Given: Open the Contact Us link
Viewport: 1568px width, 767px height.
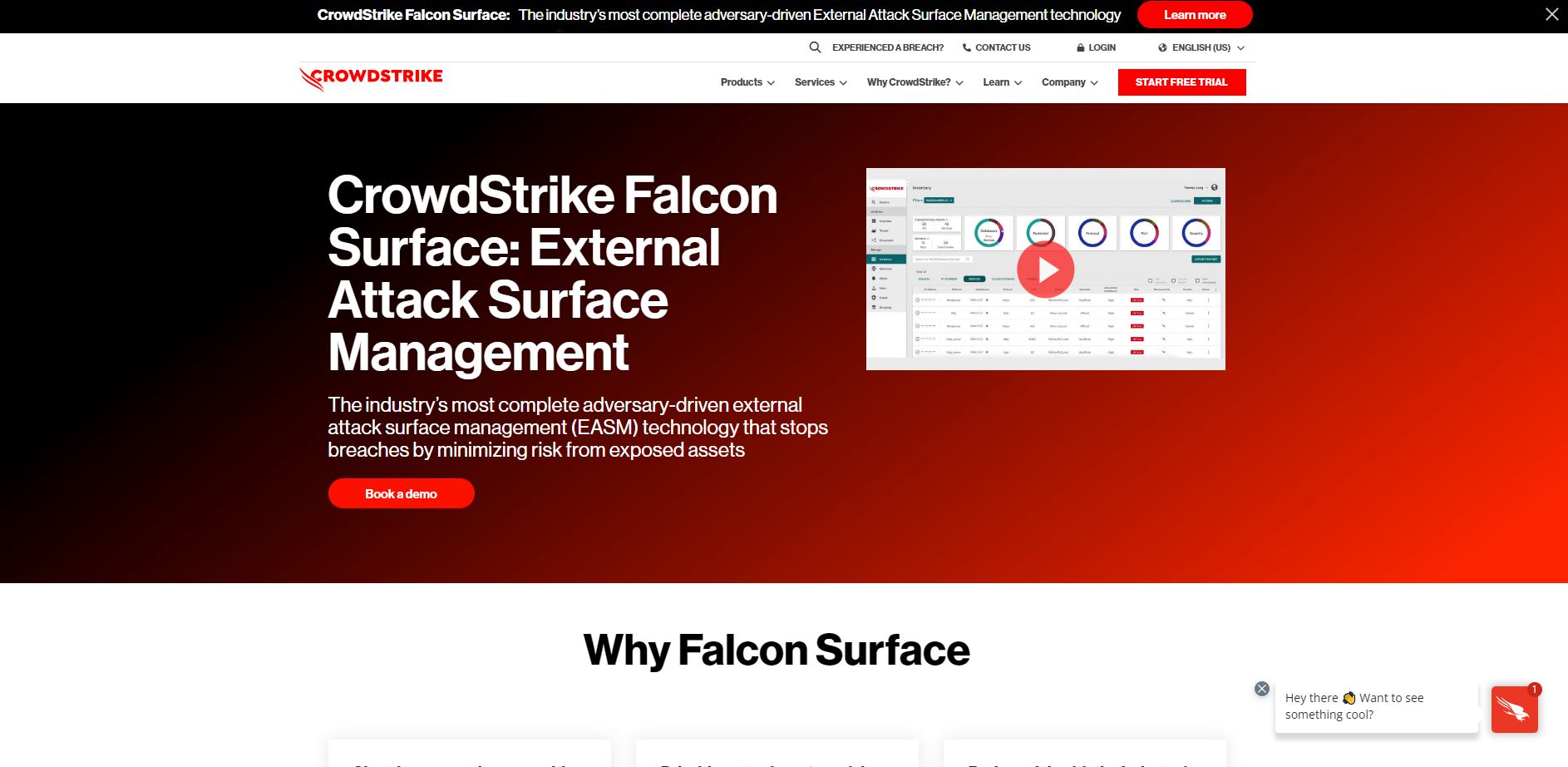Looking at the screenshot, I should coord(1003,48).
